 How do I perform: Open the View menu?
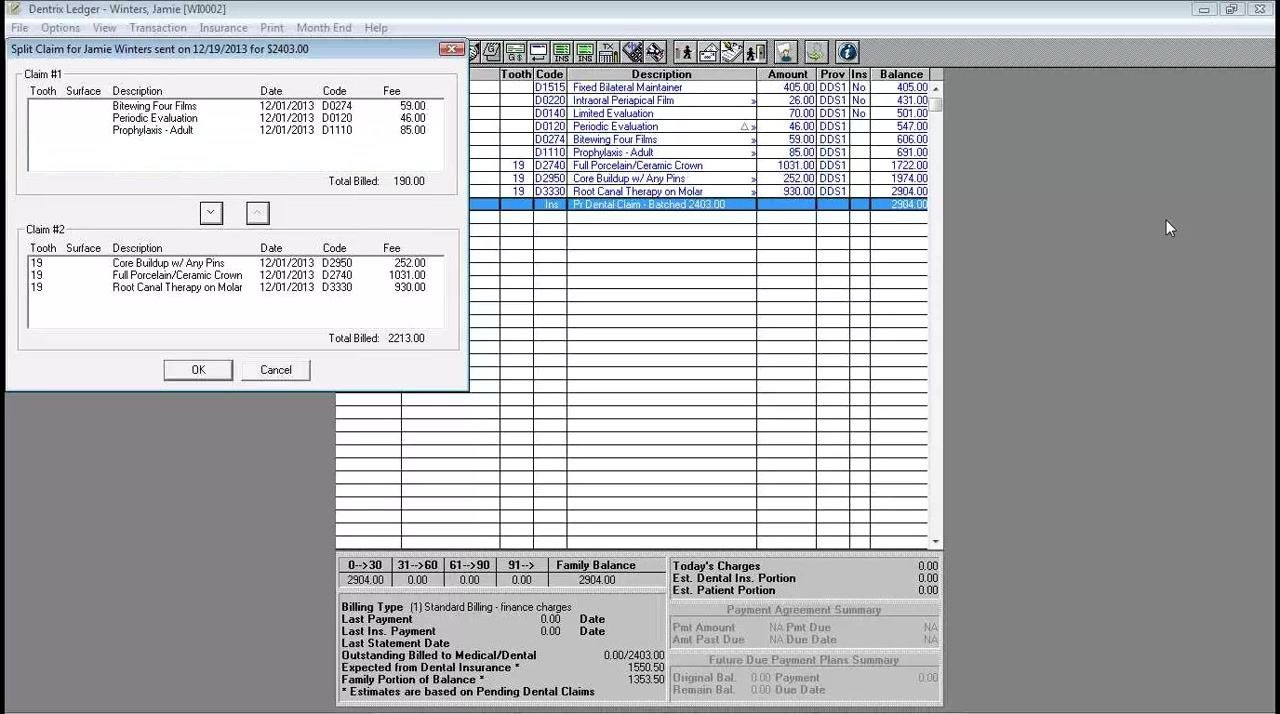point(104,28)
